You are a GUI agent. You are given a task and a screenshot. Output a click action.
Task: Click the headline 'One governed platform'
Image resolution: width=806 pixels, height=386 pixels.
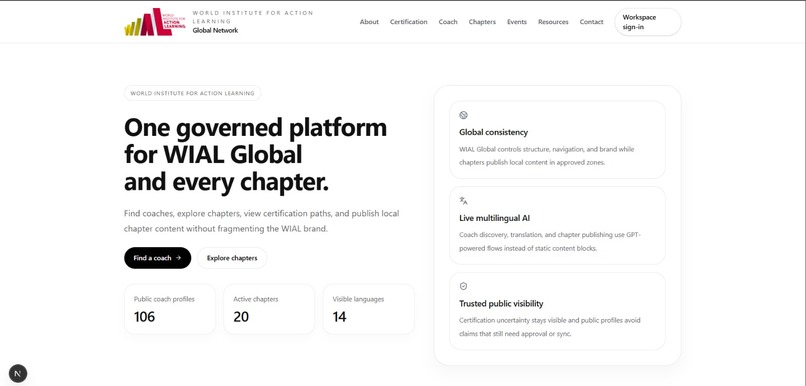pyautogui.click(x=255, y=127)
